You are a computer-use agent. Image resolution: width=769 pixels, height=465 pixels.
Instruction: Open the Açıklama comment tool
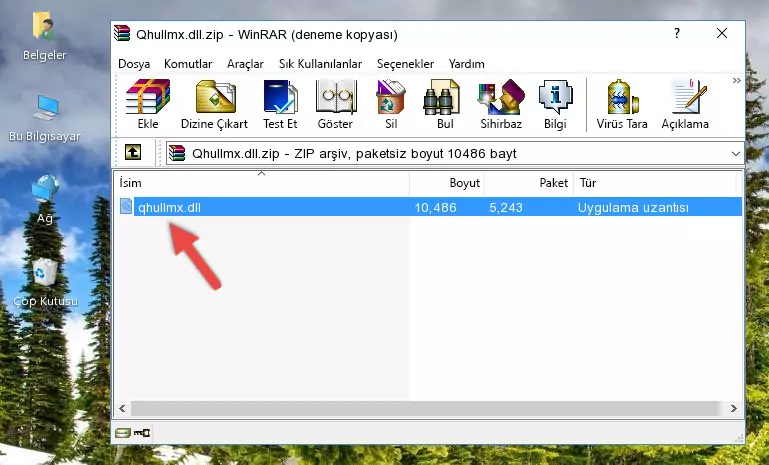(685, 104)
